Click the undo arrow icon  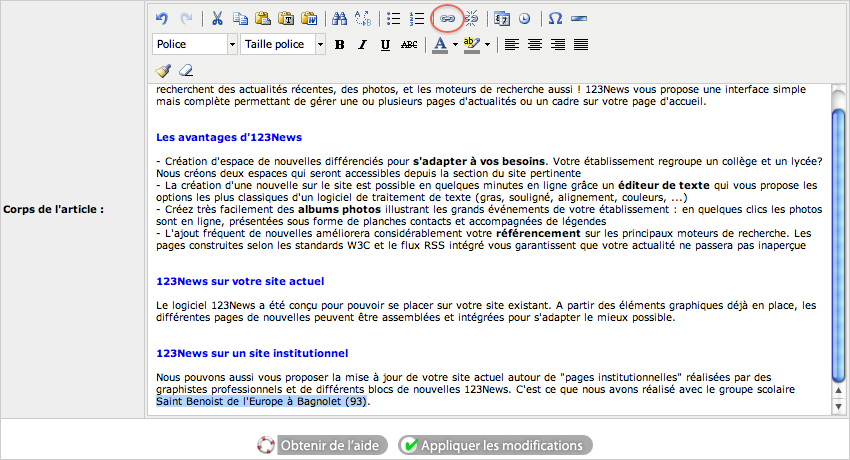(x=163, y=18)
